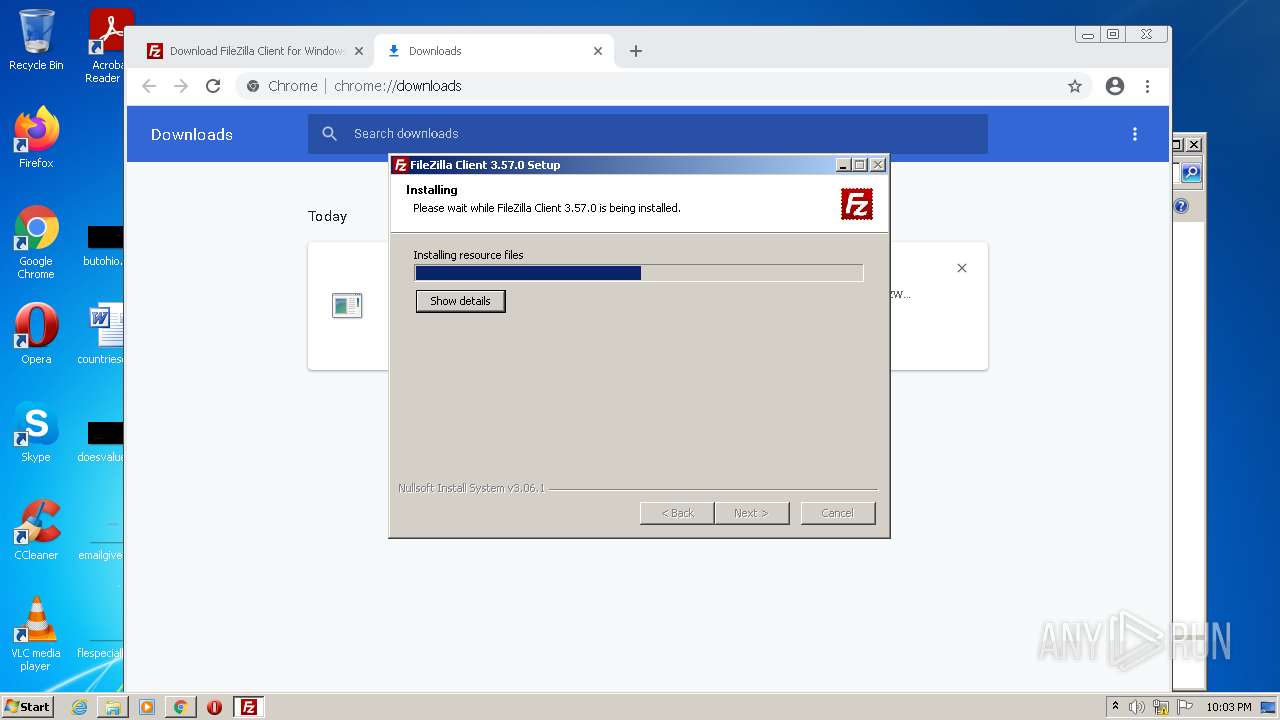The width and height of the screenshot is (1280, 720).
Task: Click the Opera taskbar icon
Action: [x=214, y=707]
